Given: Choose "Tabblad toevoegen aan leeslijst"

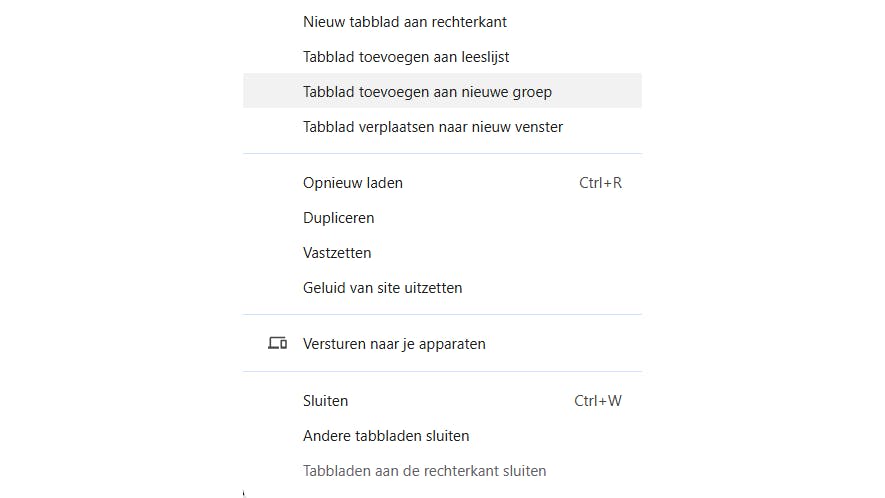Looking at the screenshot, I should (406, 57).
